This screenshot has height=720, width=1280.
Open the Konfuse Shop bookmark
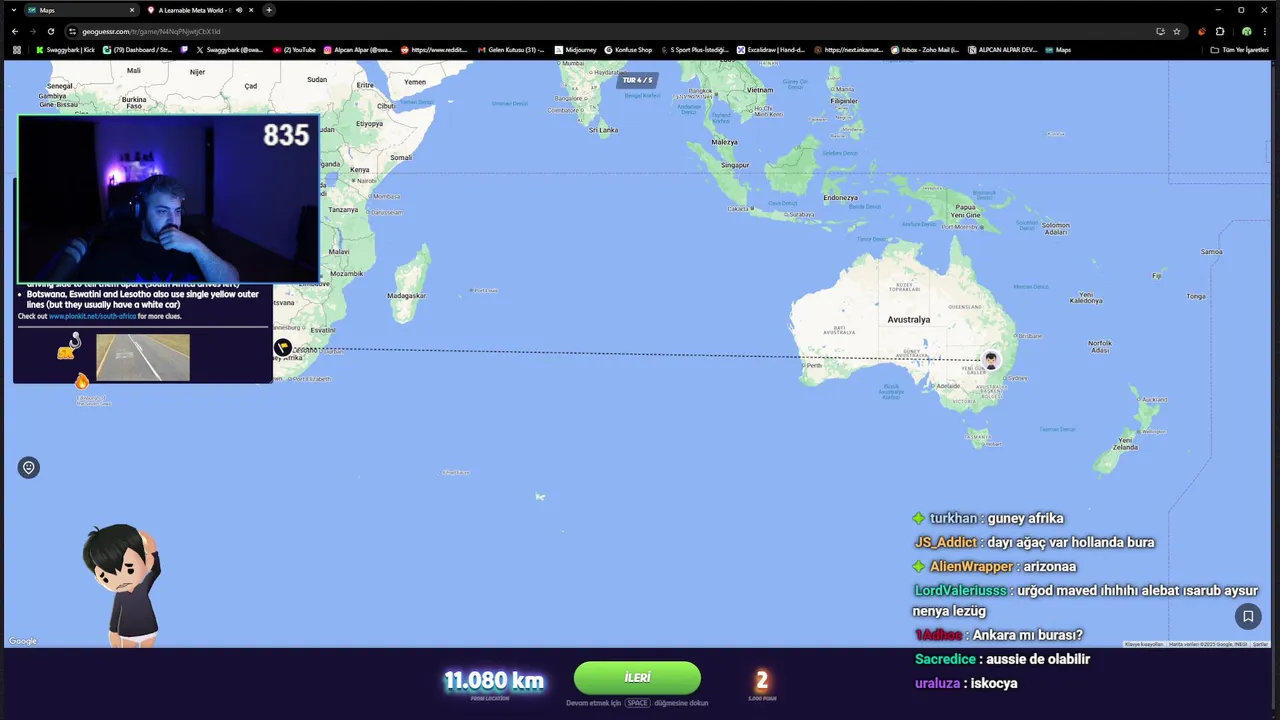[x=628, y=49]
